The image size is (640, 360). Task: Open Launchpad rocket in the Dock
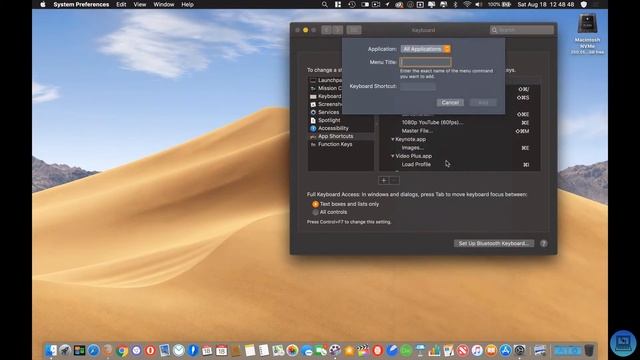tap(65, 350)
